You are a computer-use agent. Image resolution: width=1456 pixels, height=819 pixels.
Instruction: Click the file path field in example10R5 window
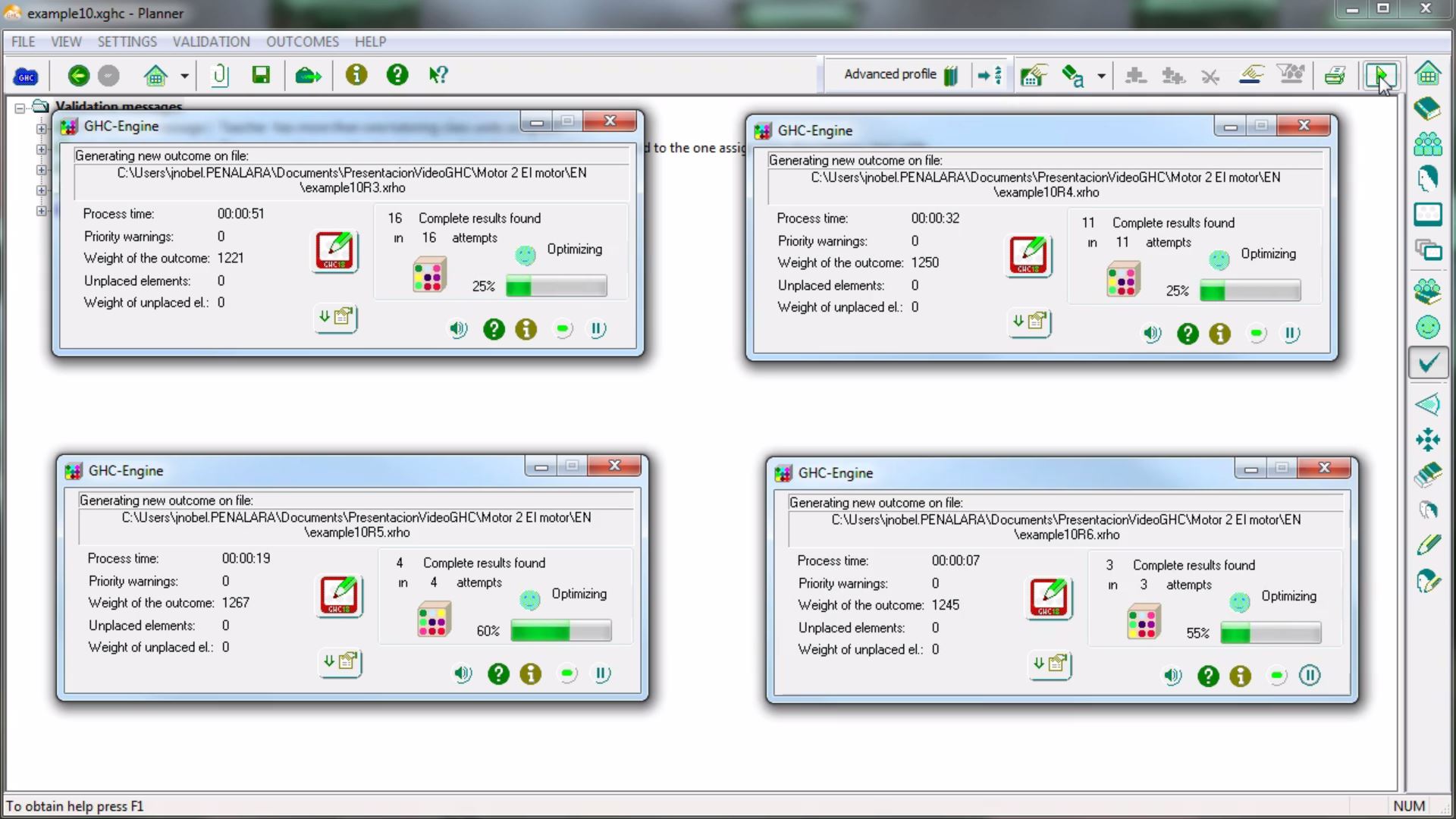[356, 526]
